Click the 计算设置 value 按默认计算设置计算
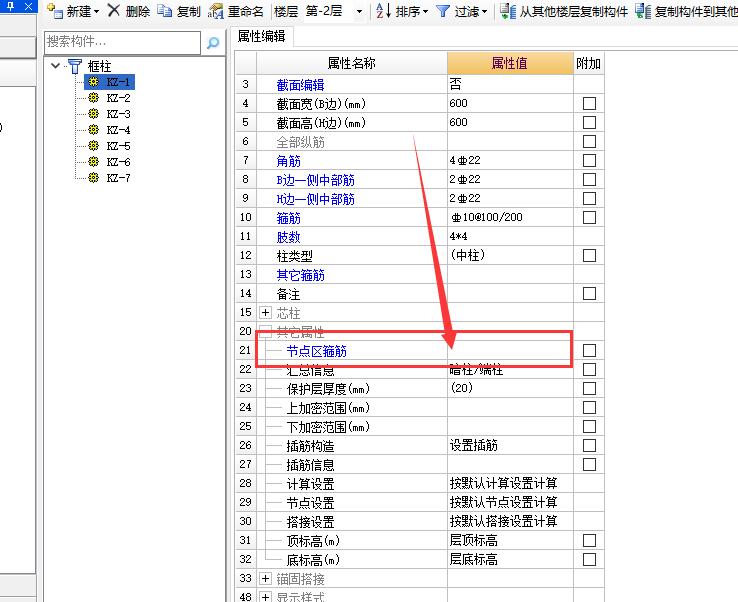738x602 pixels. point(503,483)
